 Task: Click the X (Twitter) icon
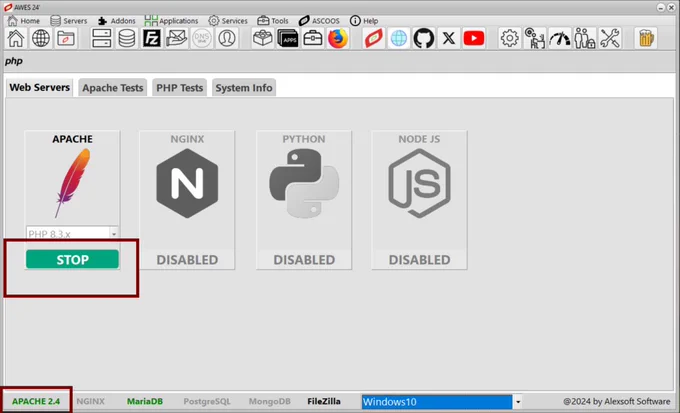pyautogui.click(x=449, y=38)
